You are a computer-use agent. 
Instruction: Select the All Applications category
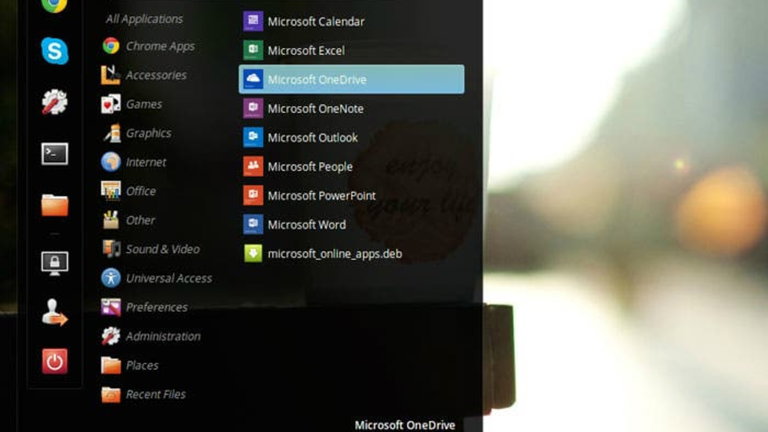tap(144, 19)
